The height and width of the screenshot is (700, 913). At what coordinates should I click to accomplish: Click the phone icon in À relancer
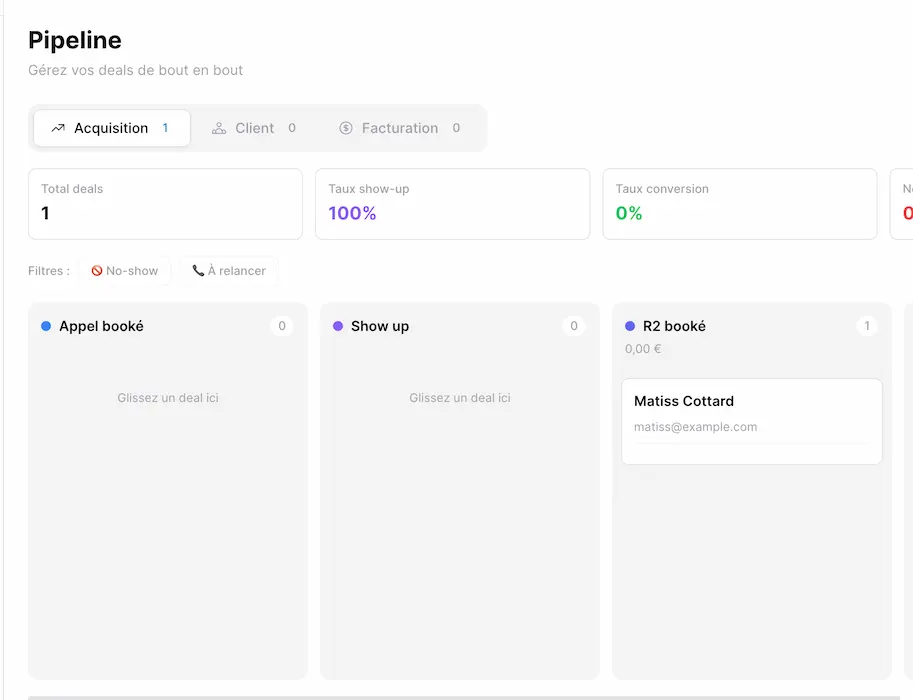coord(198,271)
